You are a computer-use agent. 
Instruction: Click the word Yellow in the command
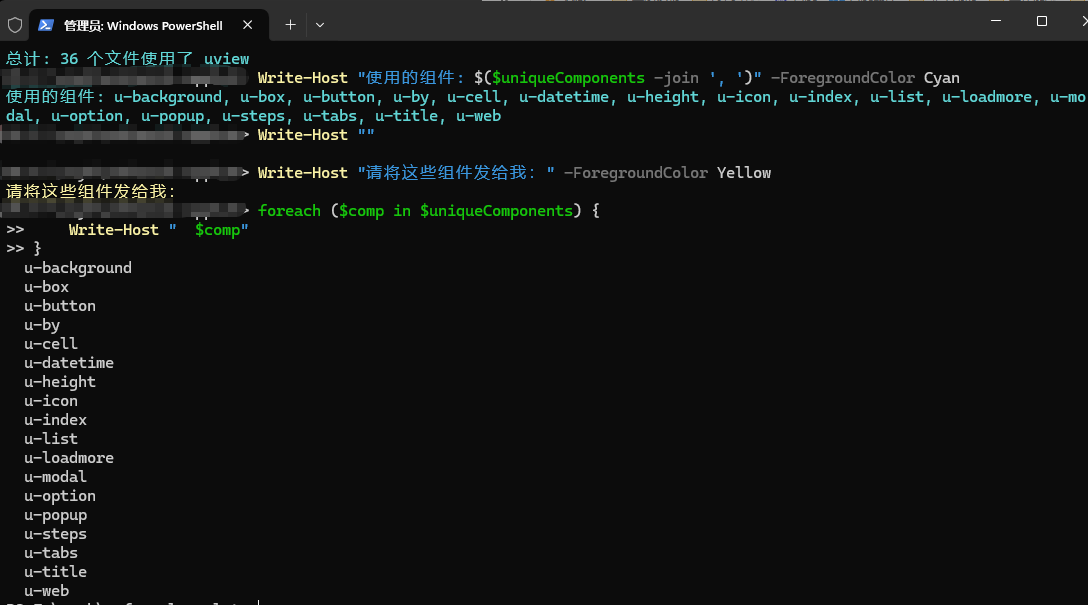click(x=744, y=173)
